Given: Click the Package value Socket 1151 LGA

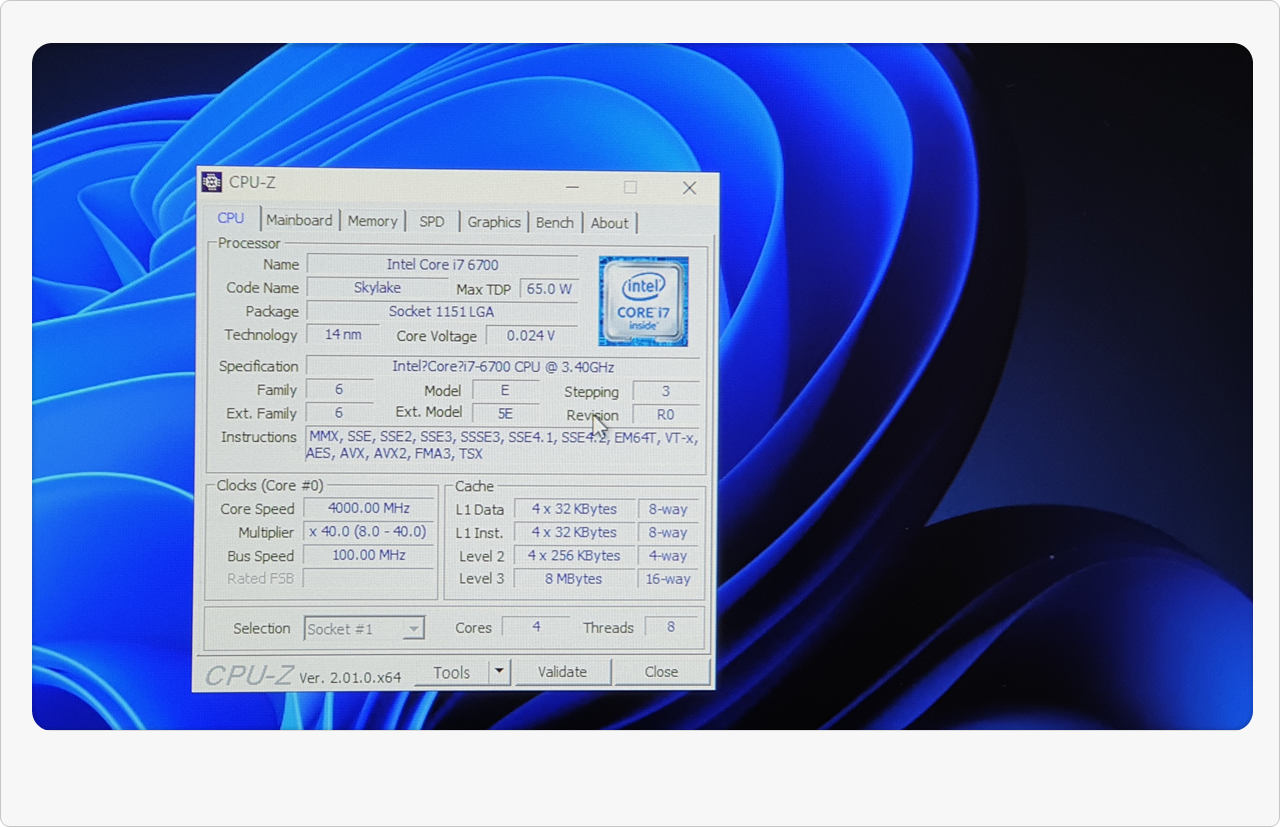Looking at the screenshot, I should click(442, 311).
